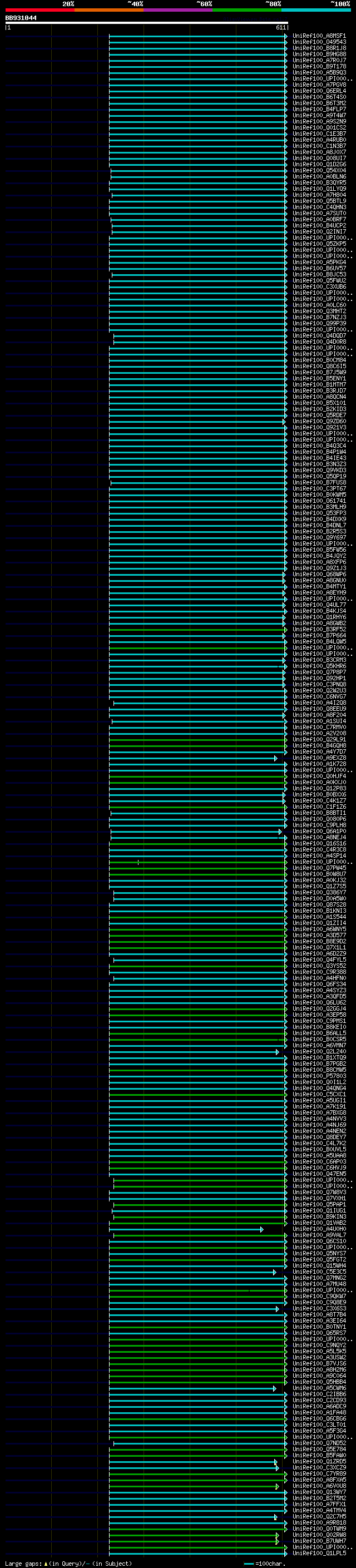Select the label UniRef100_Q5ZKP5
The height and width of the screenshot is (1568, 356).
click(x=319, y=244)
